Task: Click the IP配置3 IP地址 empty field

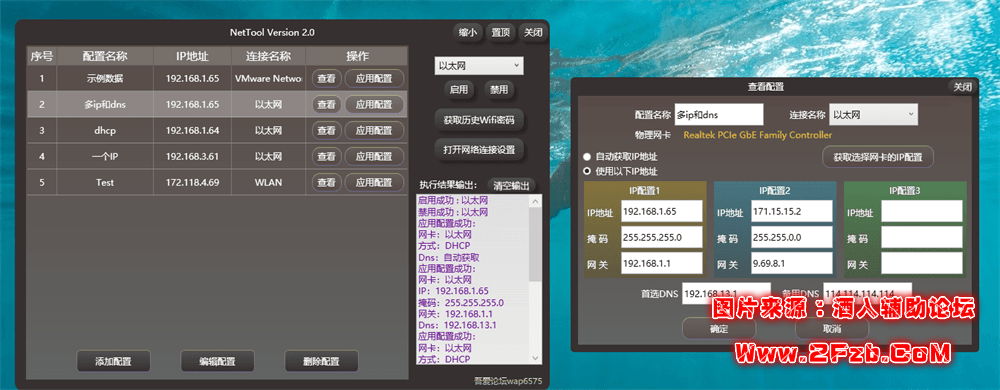Action: [x=922, y=212]
